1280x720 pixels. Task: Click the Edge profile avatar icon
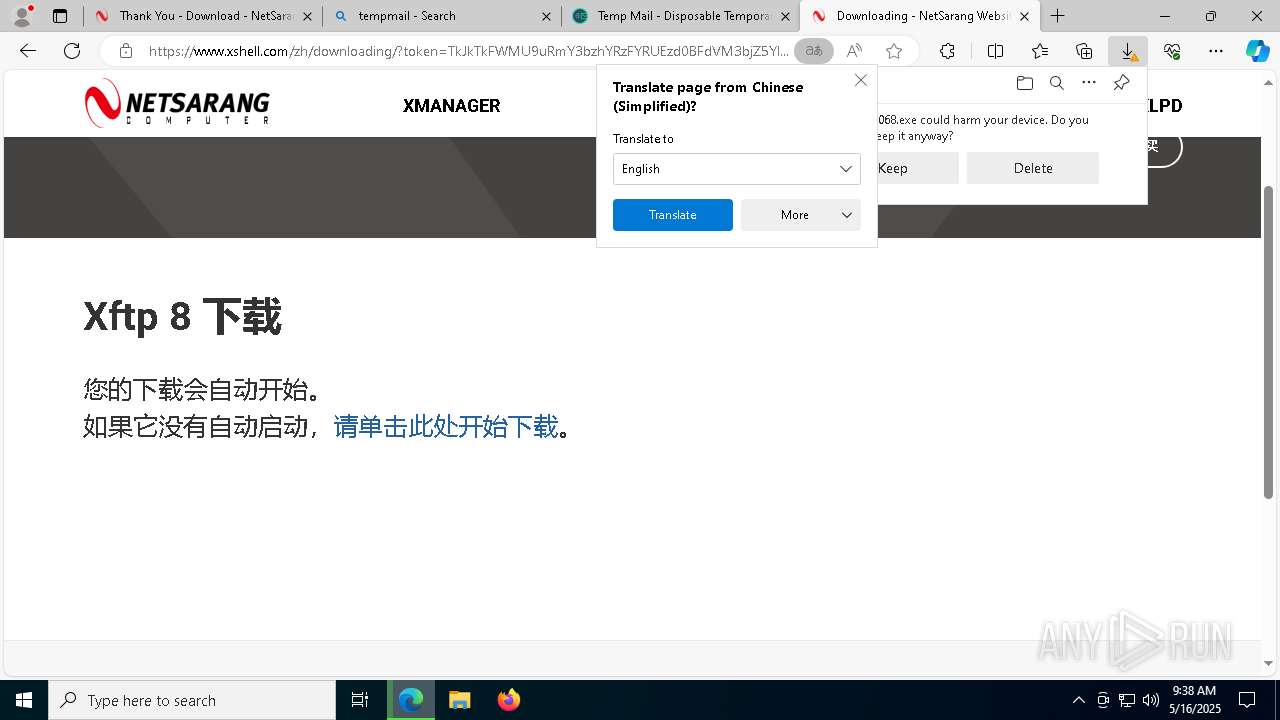(x=22, y=16)
